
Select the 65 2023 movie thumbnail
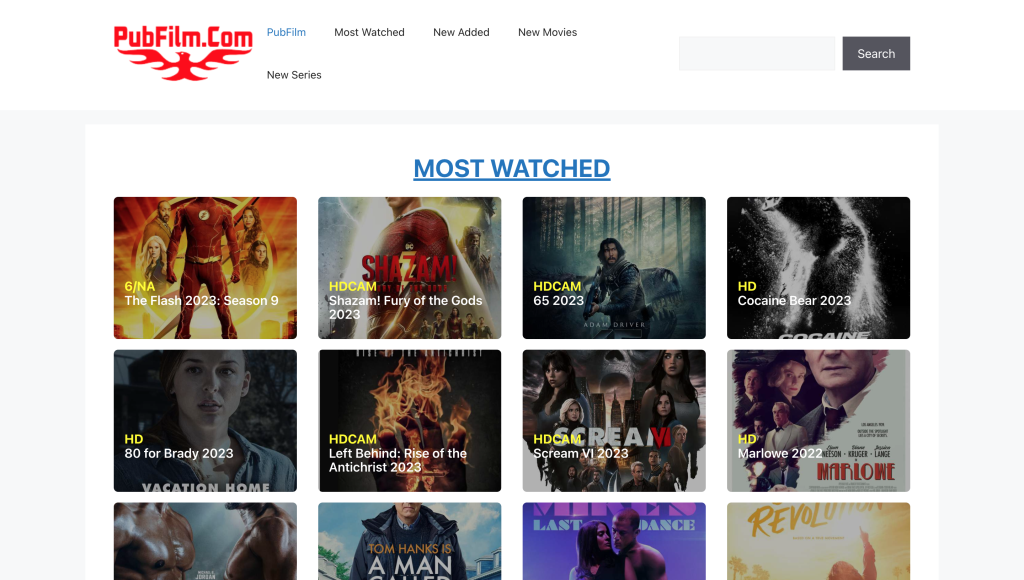[x=614, y=267]
